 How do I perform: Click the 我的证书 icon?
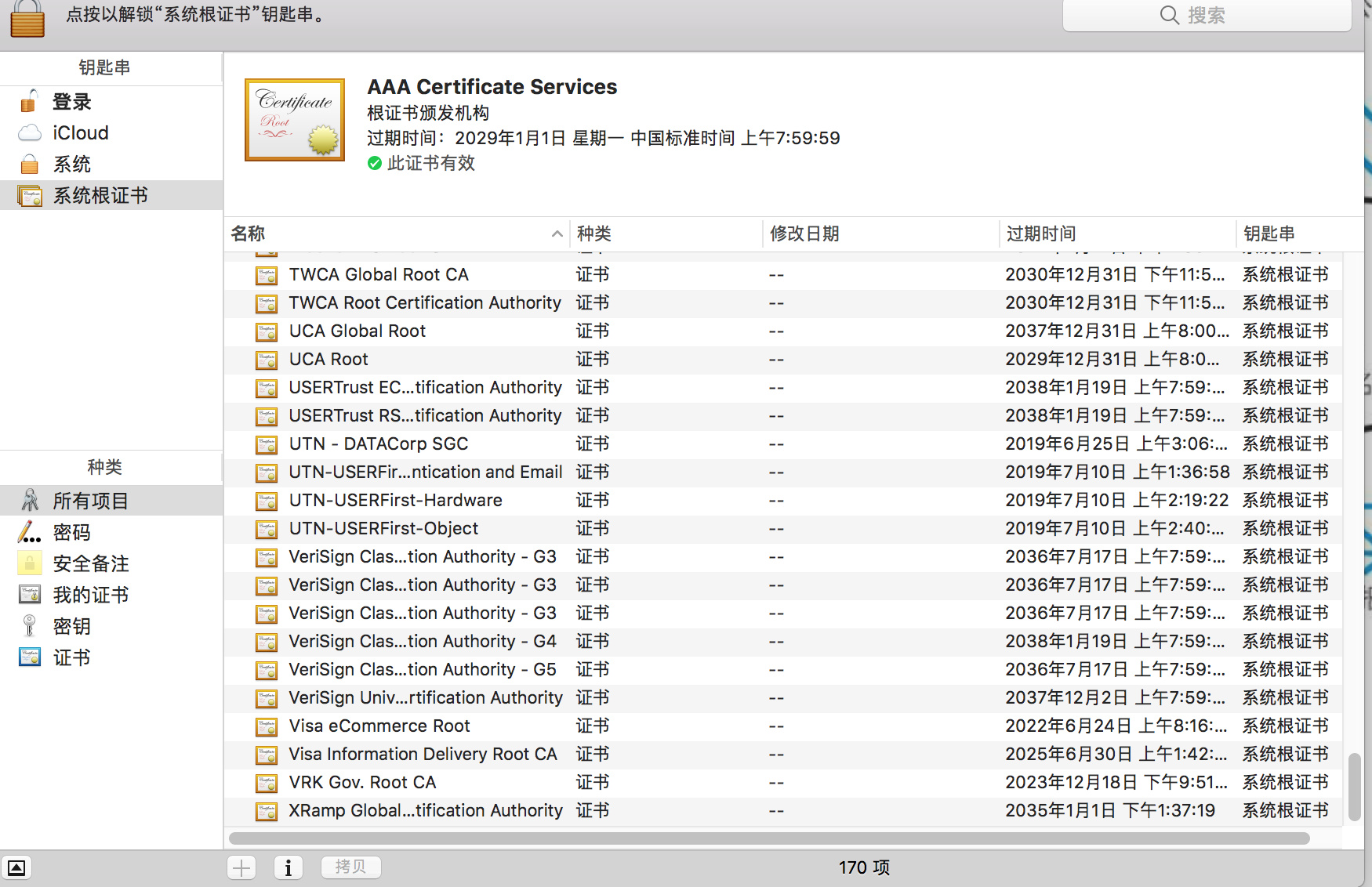(x=30, y=595)
